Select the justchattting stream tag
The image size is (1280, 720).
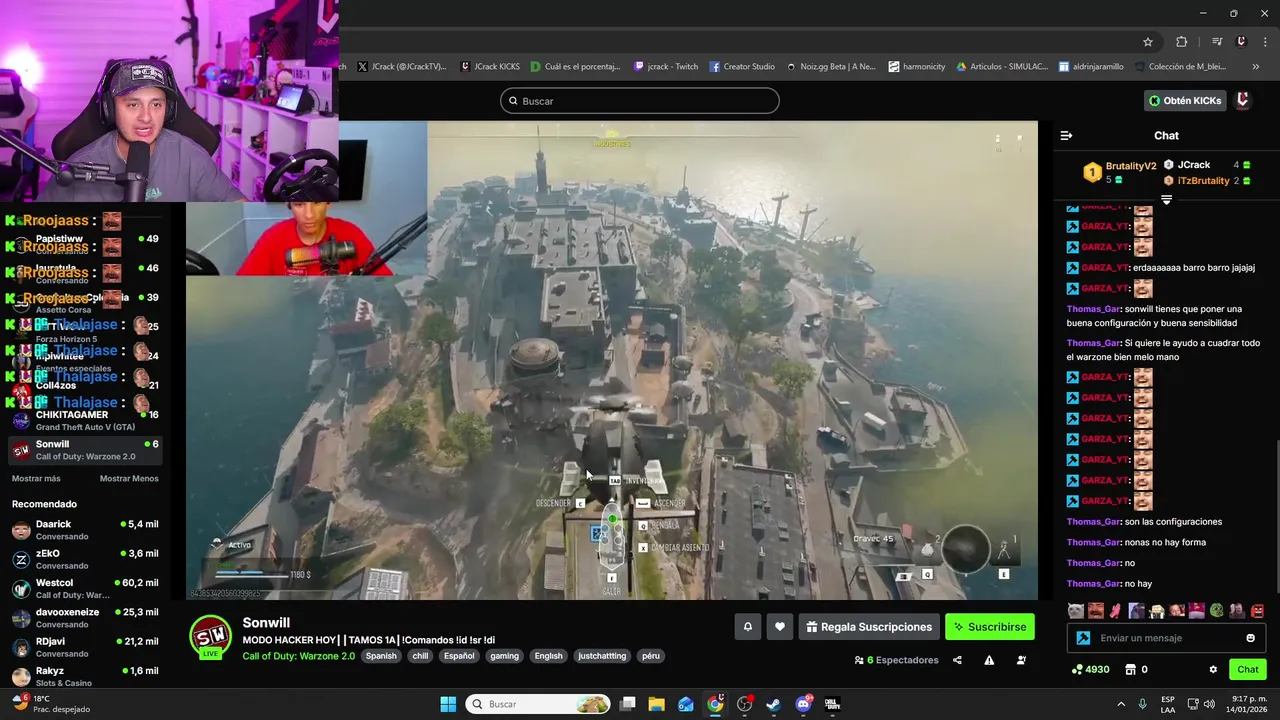click(x=602, y=656)
